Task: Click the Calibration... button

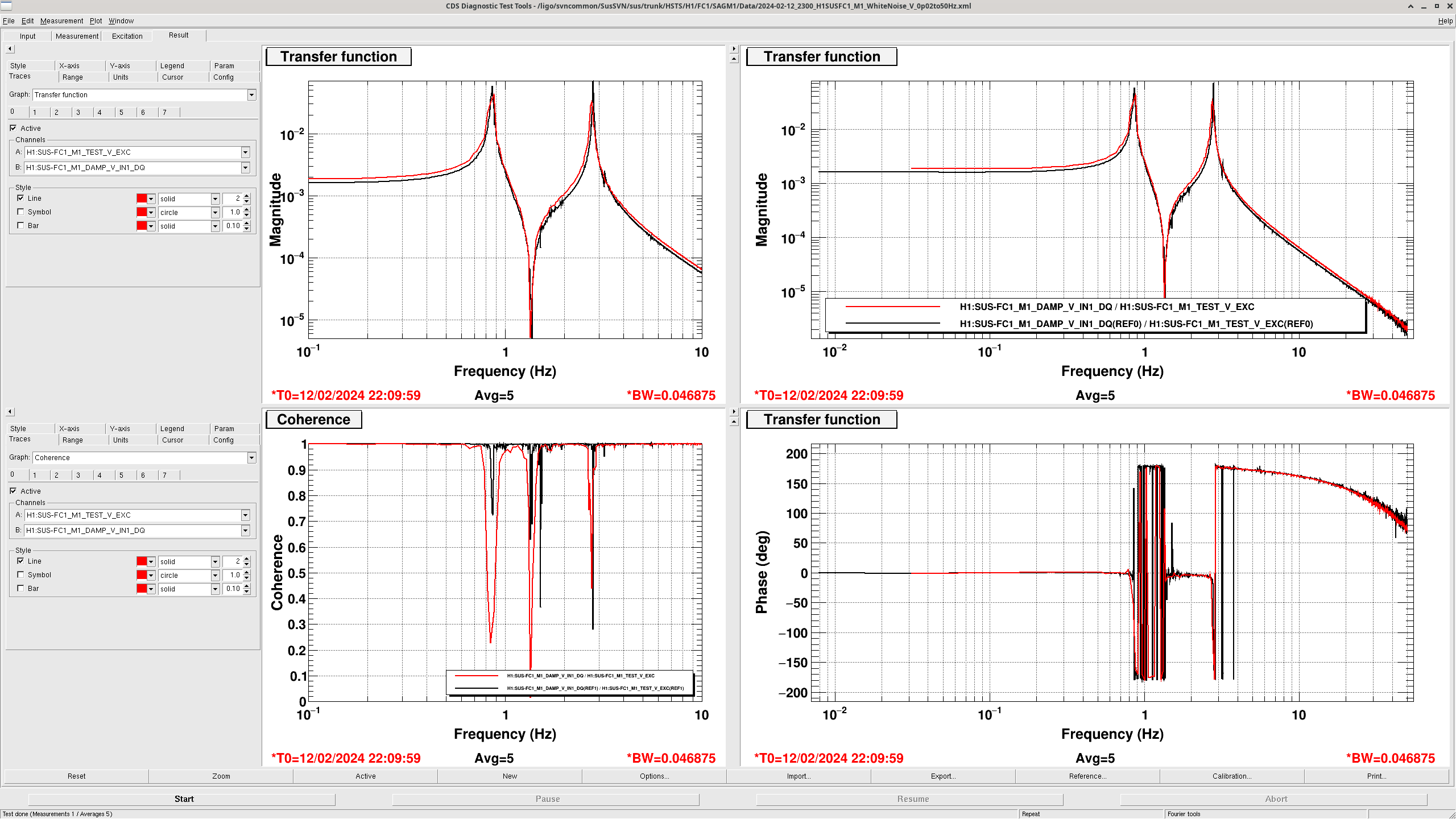Action: click(x=1231, y=776)
